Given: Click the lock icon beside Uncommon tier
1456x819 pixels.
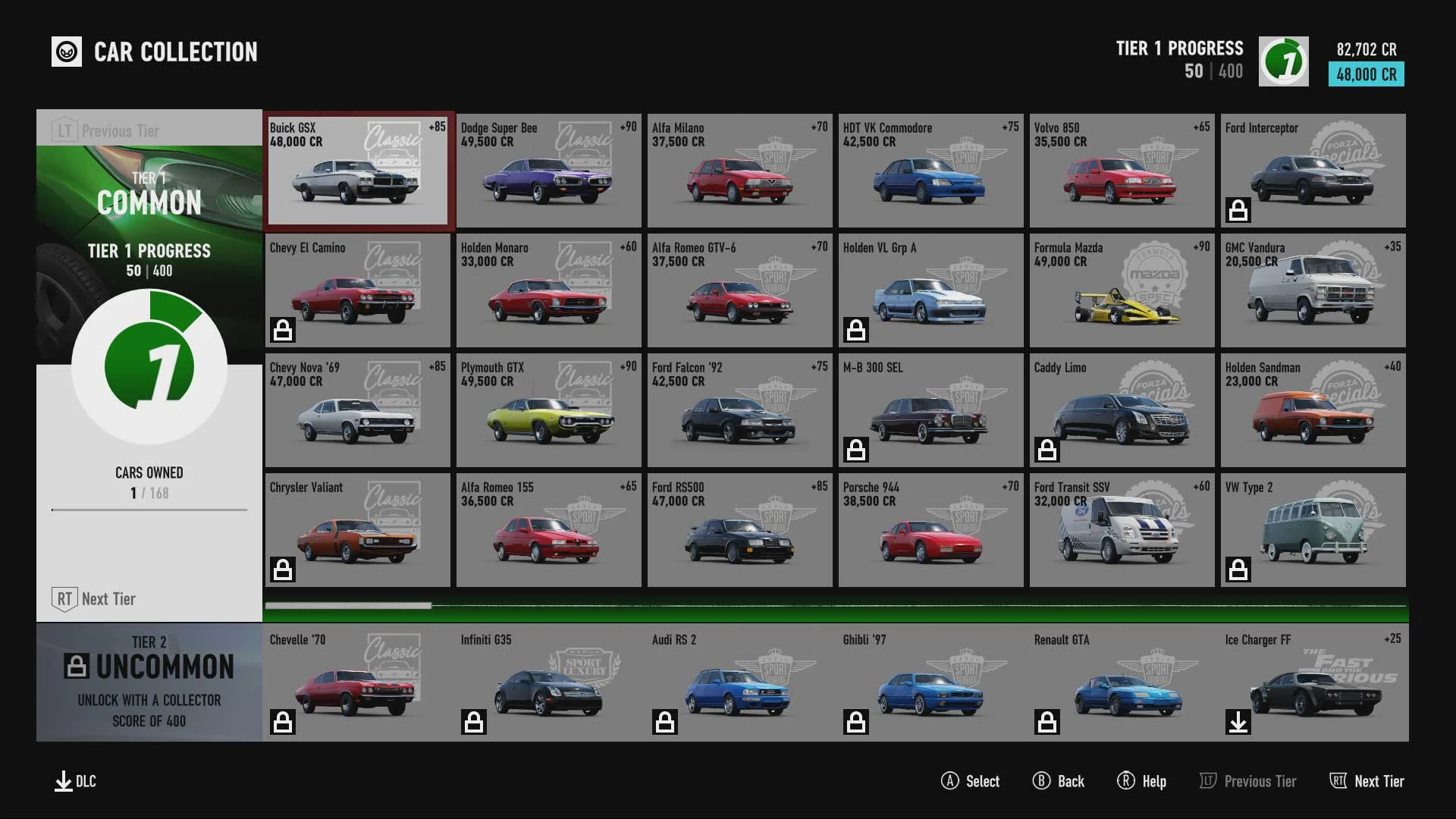Looking at the screenshot, I should [x=76, y=667].
